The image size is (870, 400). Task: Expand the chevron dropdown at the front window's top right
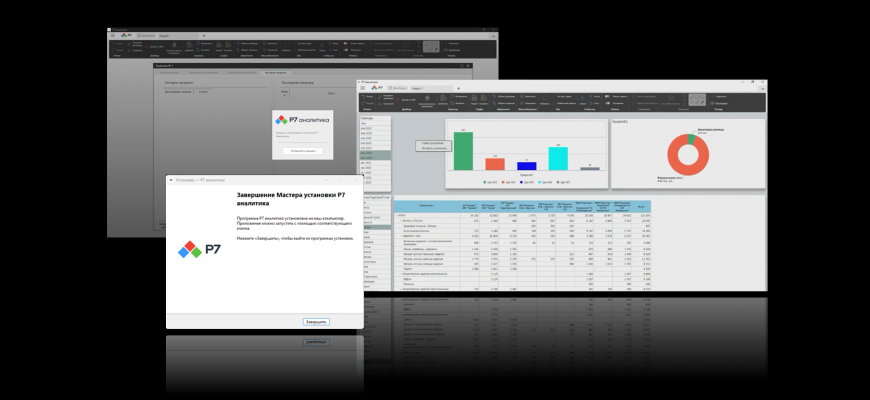click(x=763, y=89)
